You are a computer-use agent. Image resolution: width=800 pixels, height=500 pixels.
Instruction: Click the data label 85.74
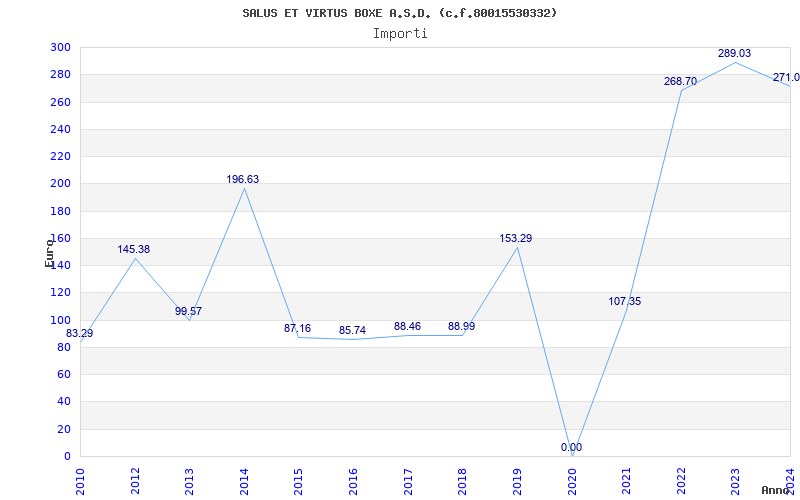tap(353, 331)
